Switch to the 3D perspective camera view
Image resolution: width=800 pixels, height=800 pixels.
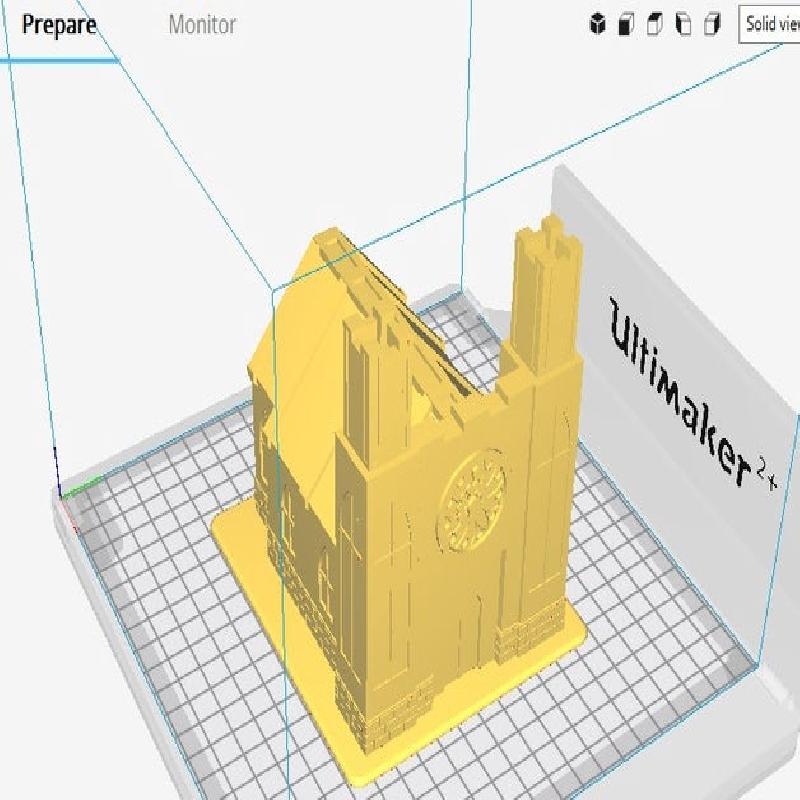pos(597,25)
